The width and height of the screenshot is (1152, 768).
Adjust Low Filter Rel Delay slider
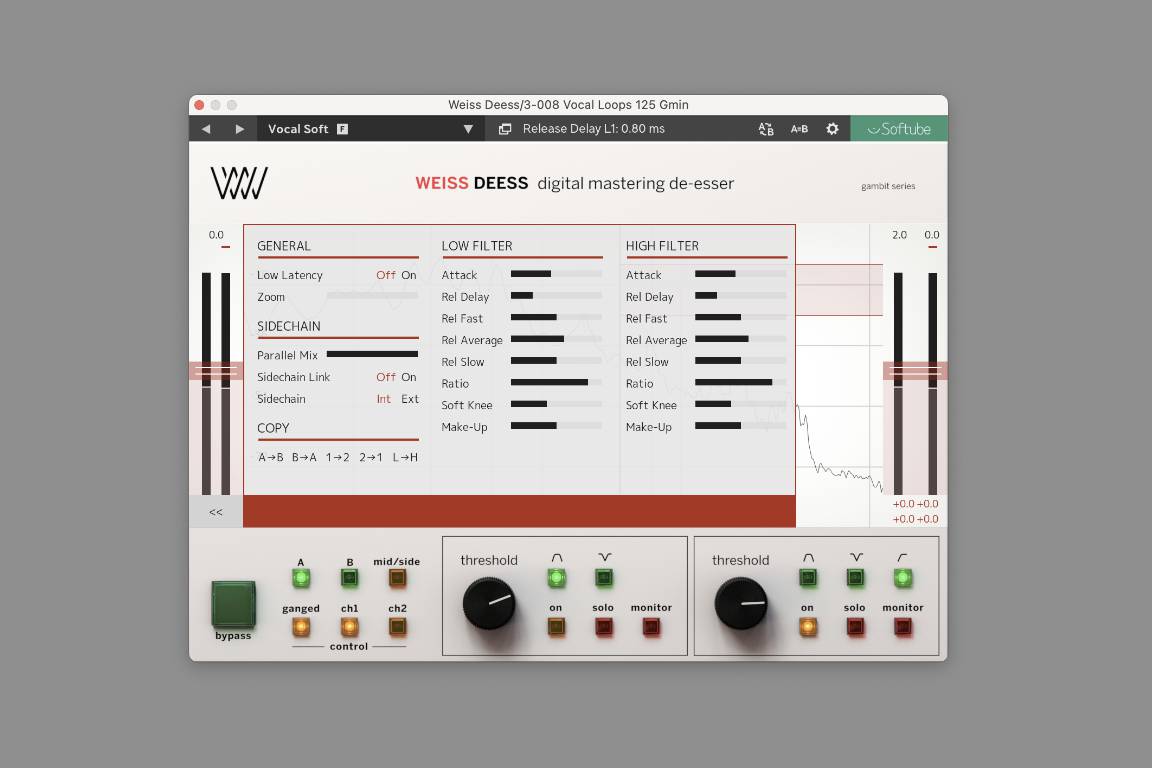[556, 295]
